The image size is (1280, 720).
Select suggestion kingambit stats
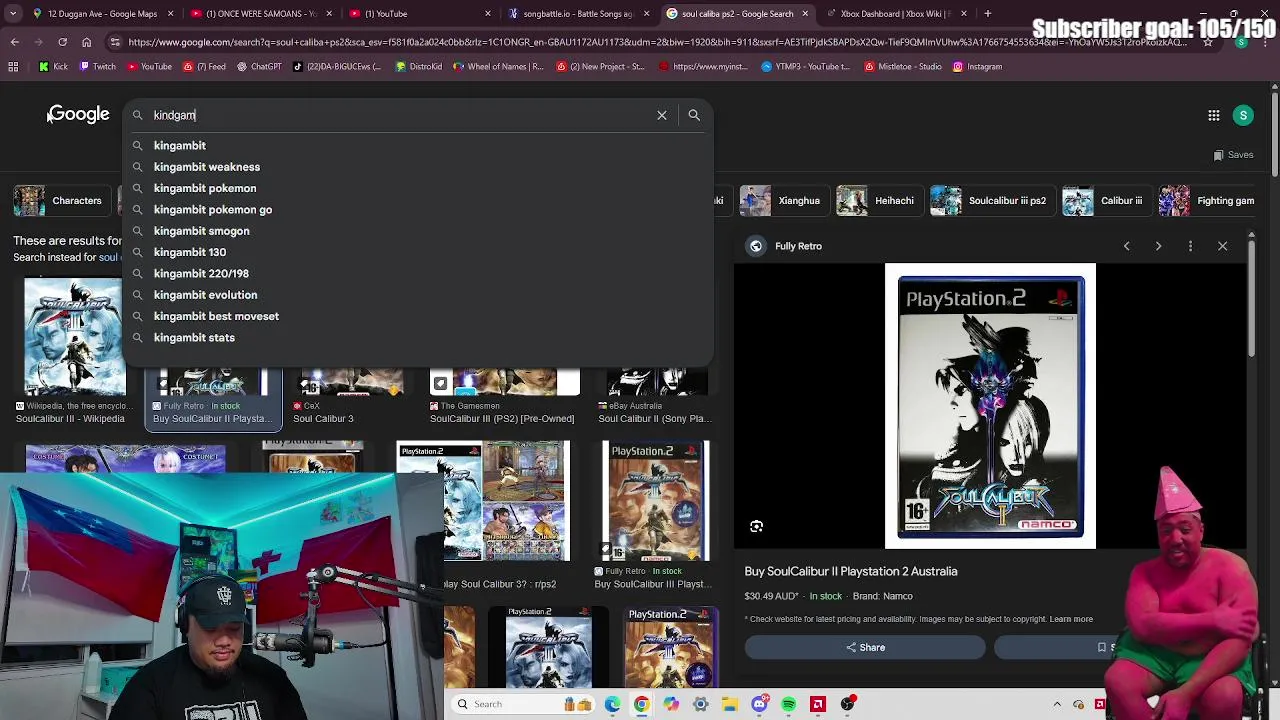194,338
